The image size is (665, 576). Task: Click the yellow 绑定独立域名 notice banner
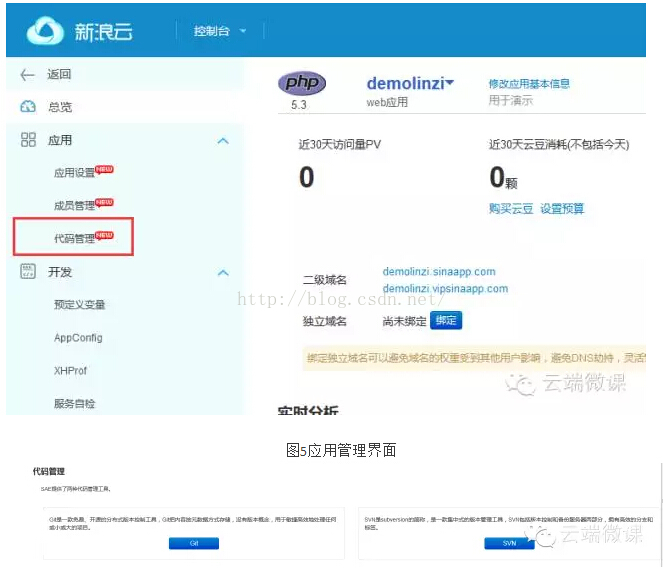(474, 358)
